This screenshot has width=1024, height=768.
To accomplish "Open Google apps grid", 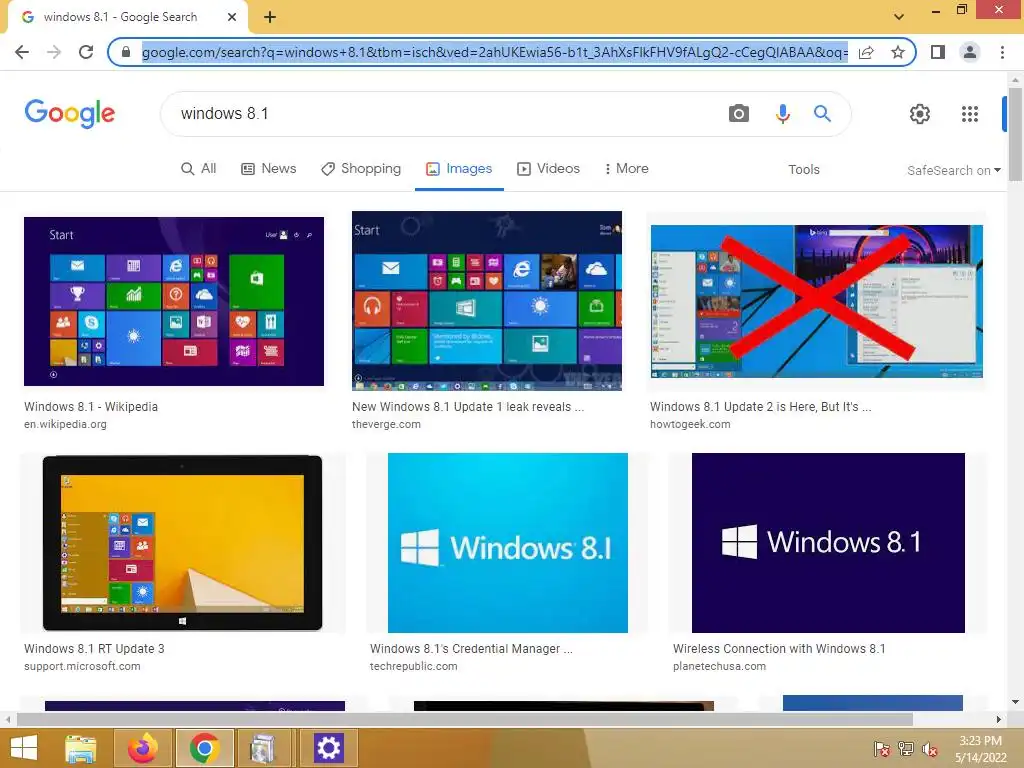I will coord(970,114).
